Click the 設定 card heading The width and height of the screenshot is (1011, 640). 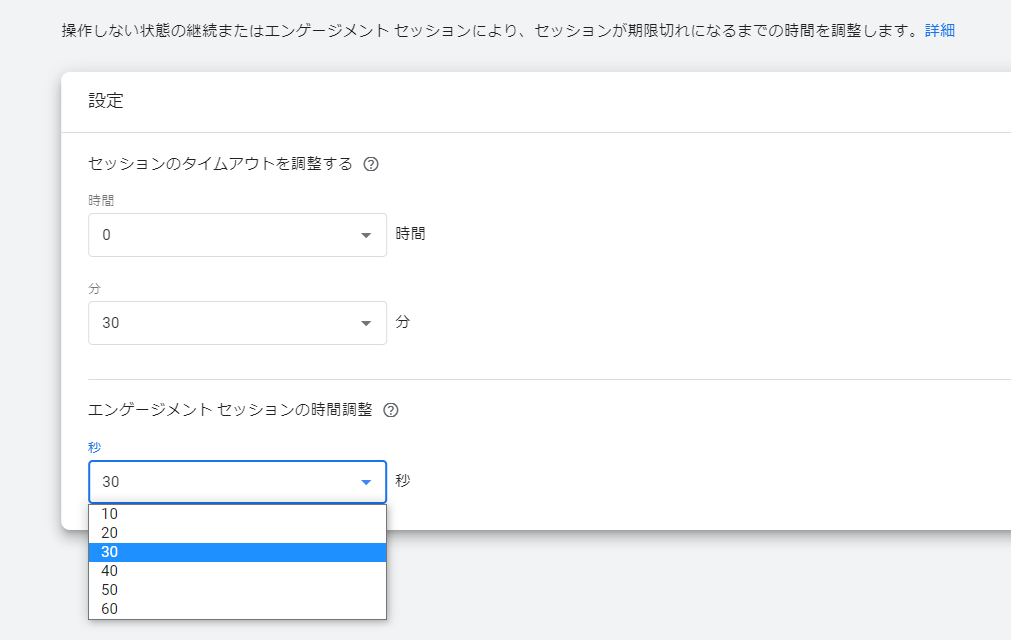pyautogui.click(x=106, y=101)
